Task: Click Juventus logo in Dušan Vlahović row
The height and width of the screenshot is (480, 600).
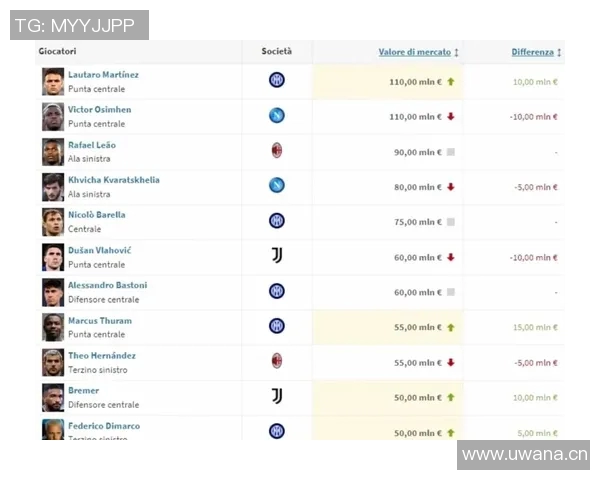Action: click(277, 256)
